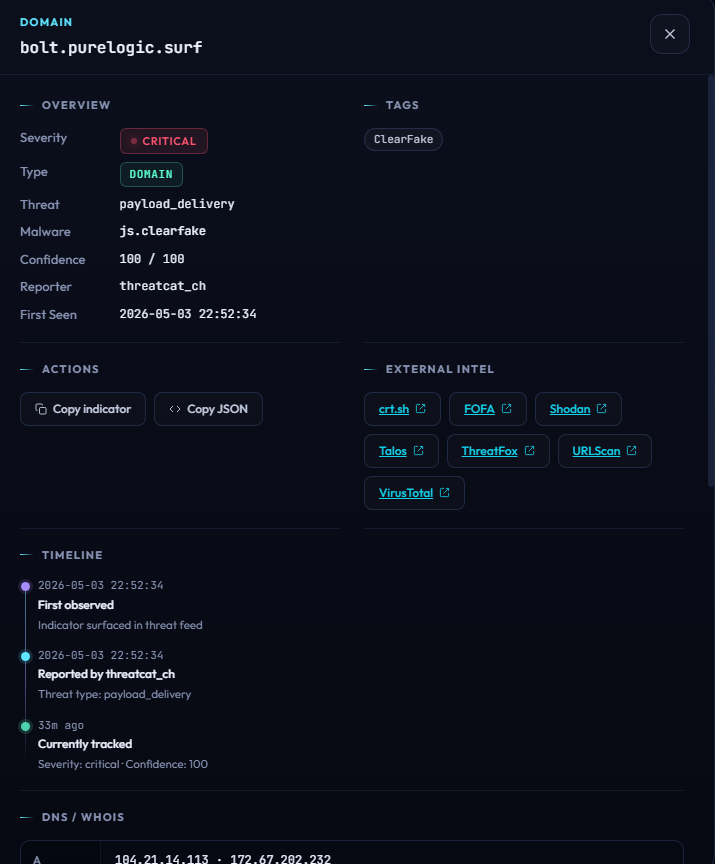Viewport: 715px width, 864px height.
Task: Open the Shodan lookup link
Action: (578, 409)
